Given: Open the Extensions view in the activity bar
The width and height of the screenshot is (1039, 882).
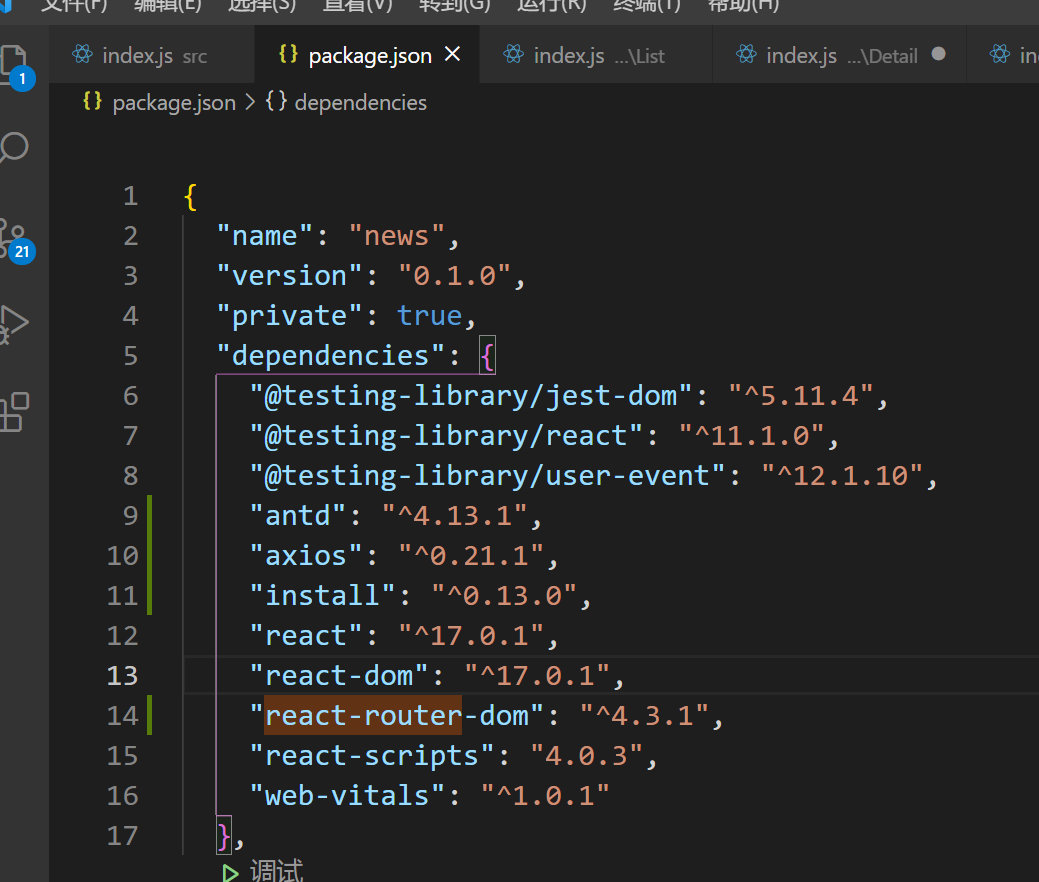Looking at the screenshot, I should 14,411.
